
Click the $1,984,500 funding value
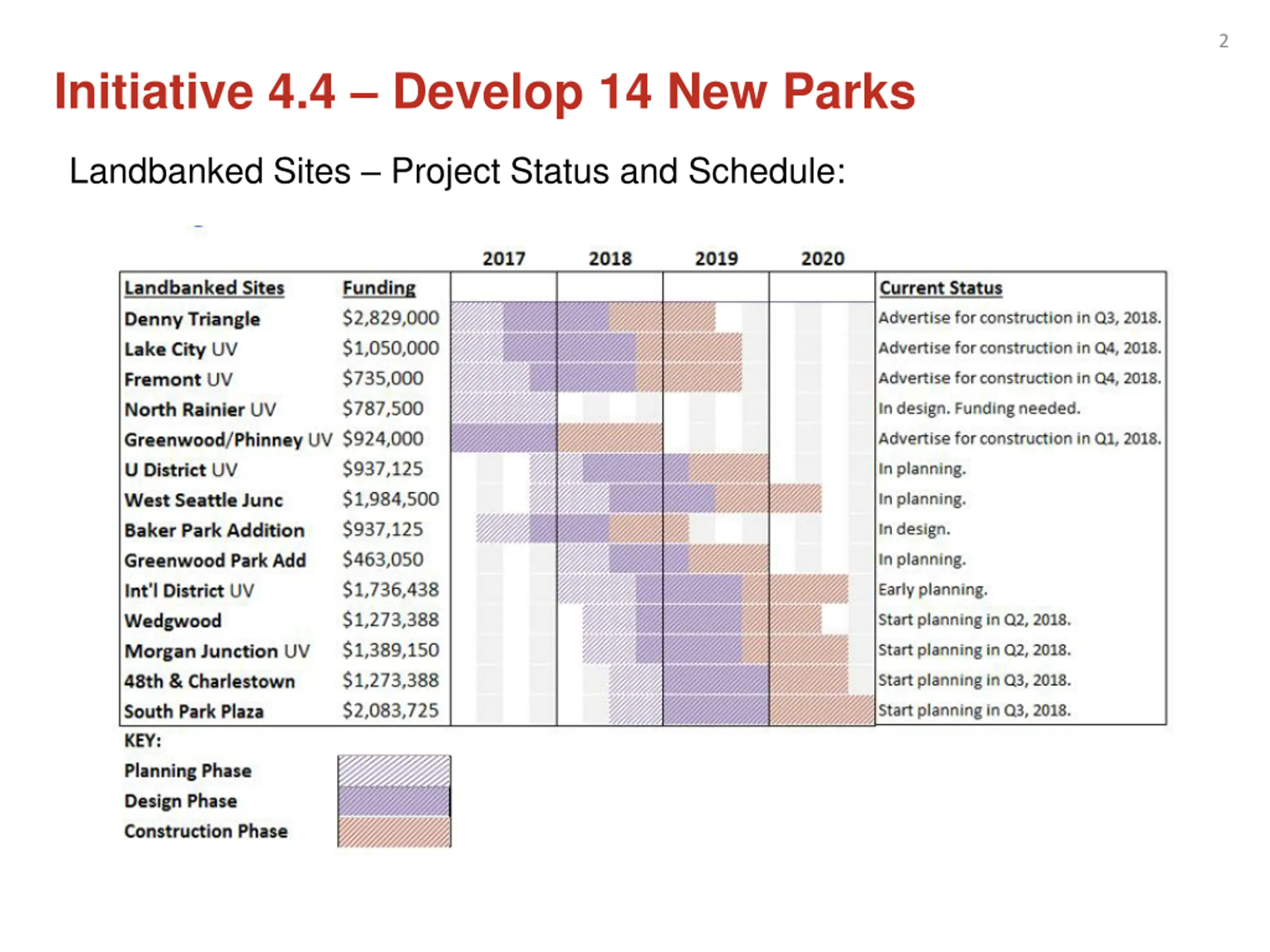point(391,499)
